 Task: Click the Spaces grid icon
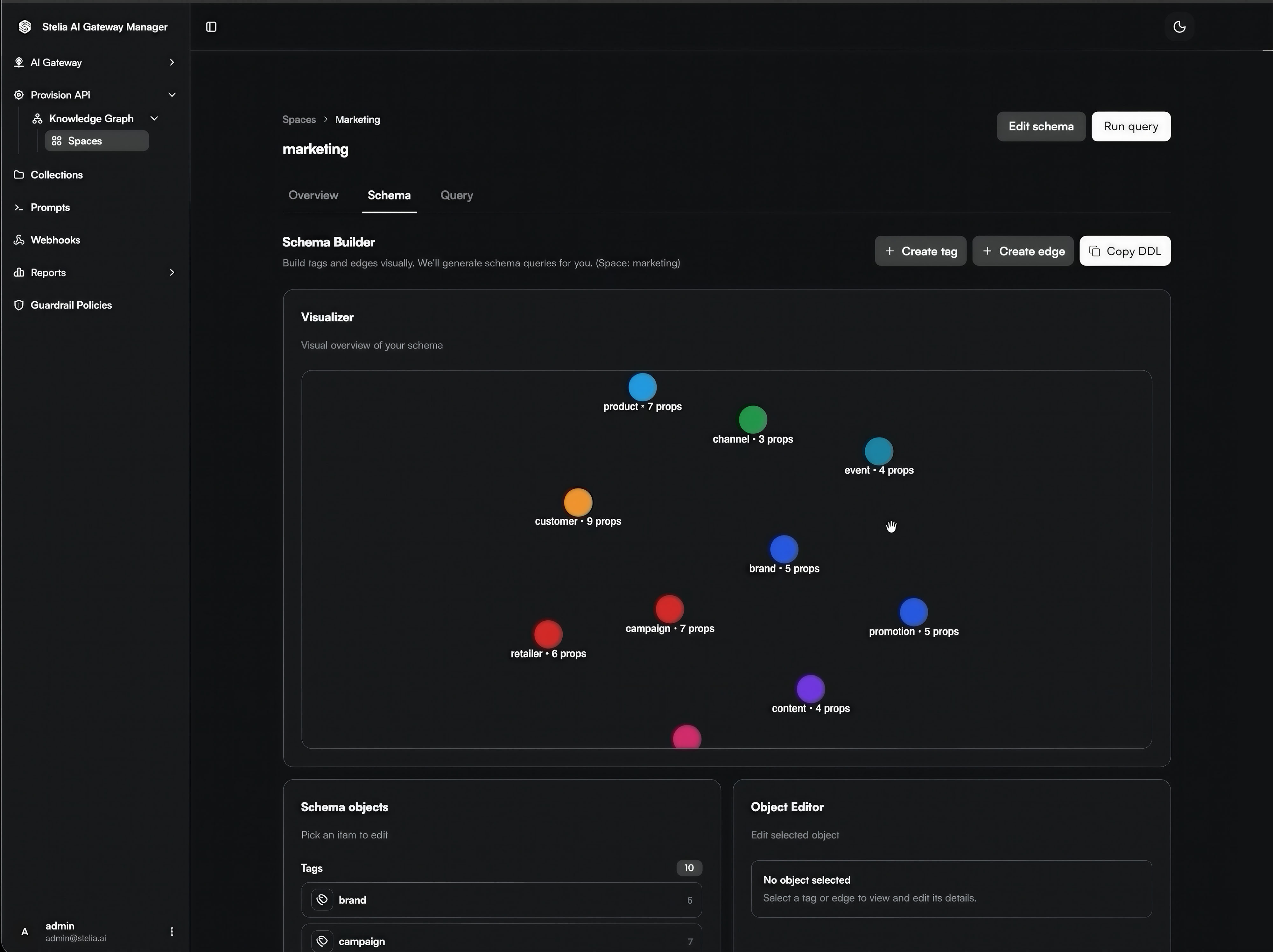click(x=56, y=141)
